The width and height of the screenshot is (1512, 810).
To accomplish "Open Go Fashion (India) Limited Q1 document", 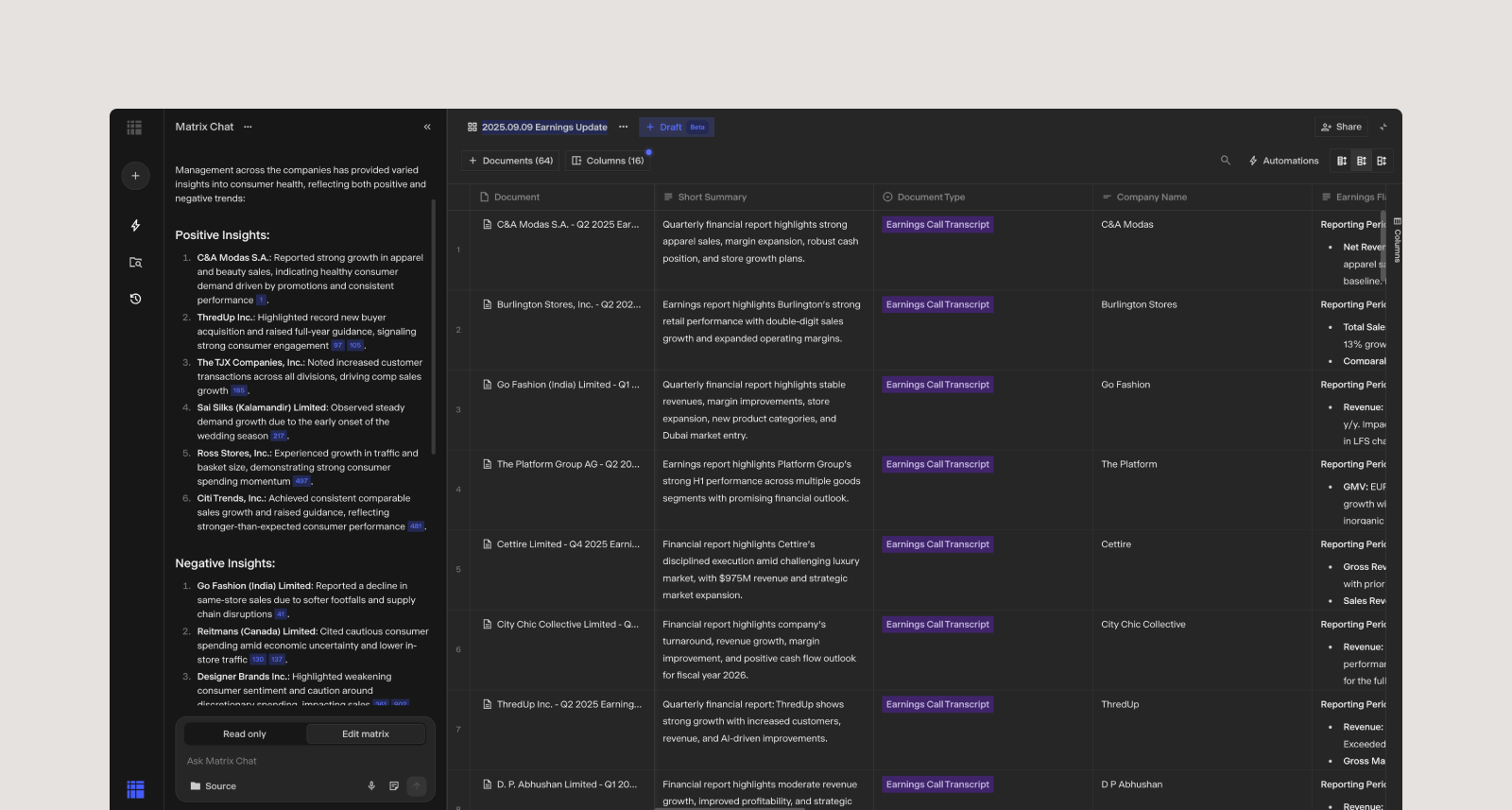I will tap(561, 385).
